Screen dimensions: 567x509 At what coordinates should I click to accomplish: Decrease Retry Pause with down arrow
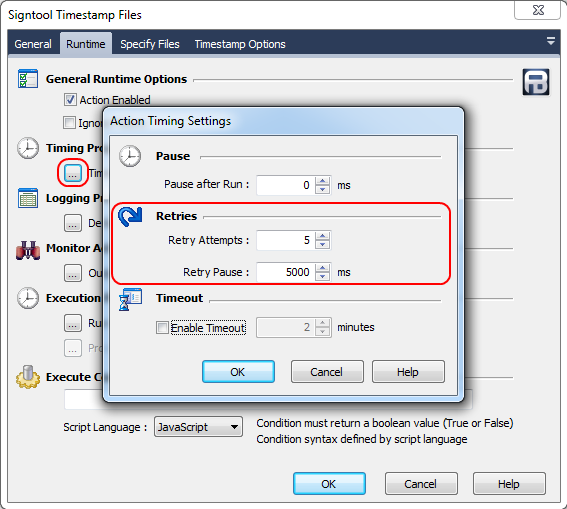[323, 276]
